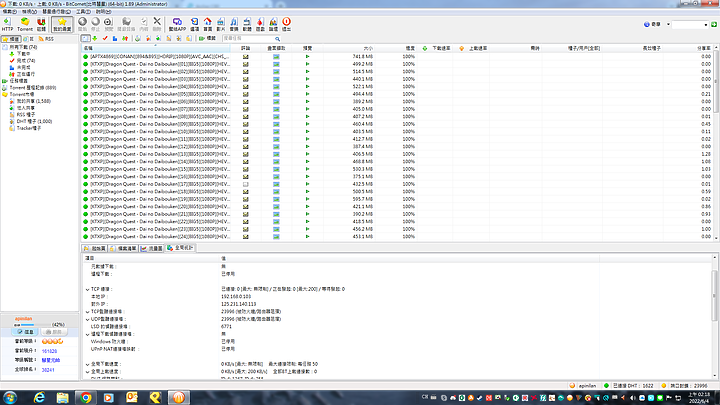720x405 pixels.
Task: Collapse the global upload speed row
Action: pos(87,371)
